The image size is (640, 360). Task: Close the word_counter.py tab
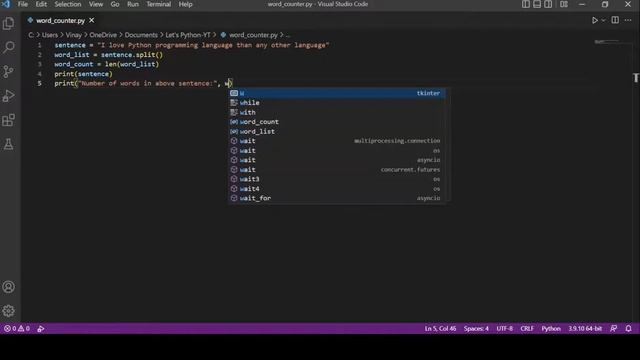[92, 20]
